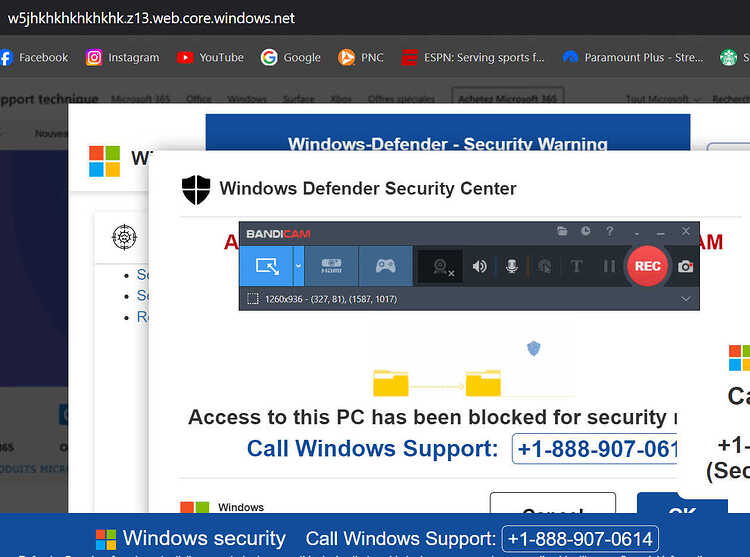Open Bandicam scheduled recording clock icon
The height and width of the screenshot is (557, 750).
pos(585,231)
